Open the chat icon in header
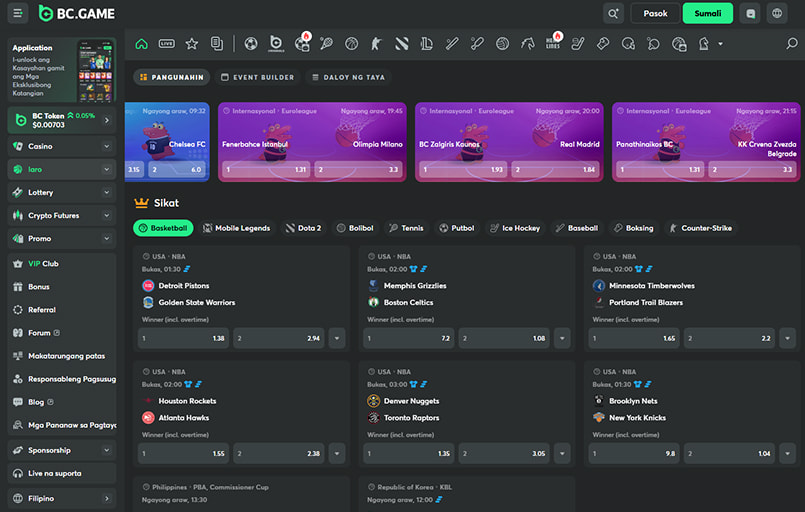 coord(751,14)
